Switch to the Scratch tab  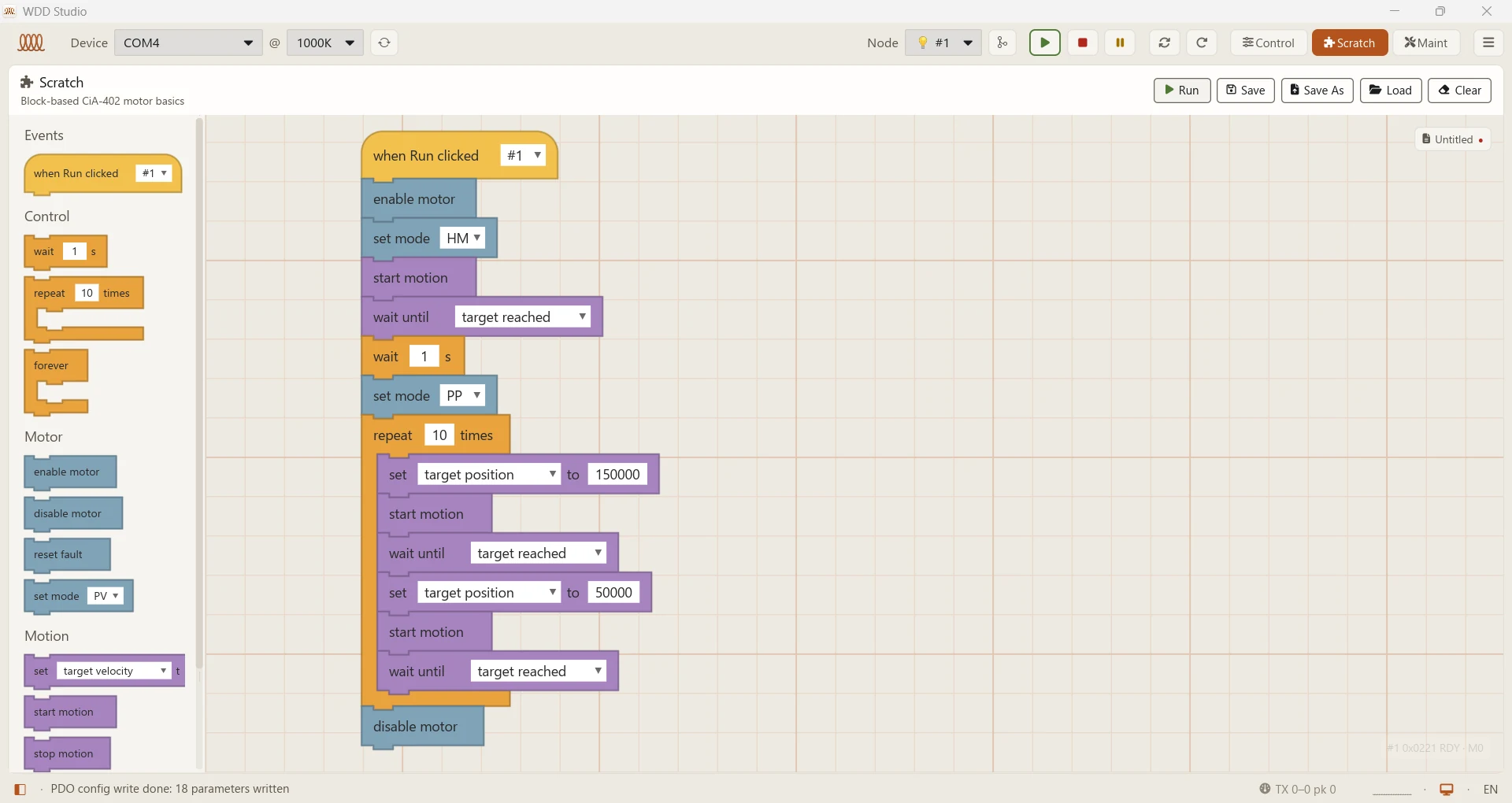coord(1350,43)
